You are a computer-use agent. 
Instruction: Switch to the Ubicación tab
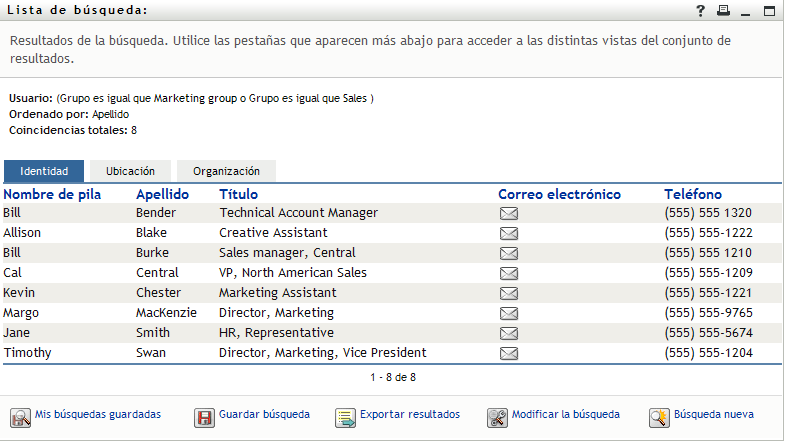tap(130, 171)
